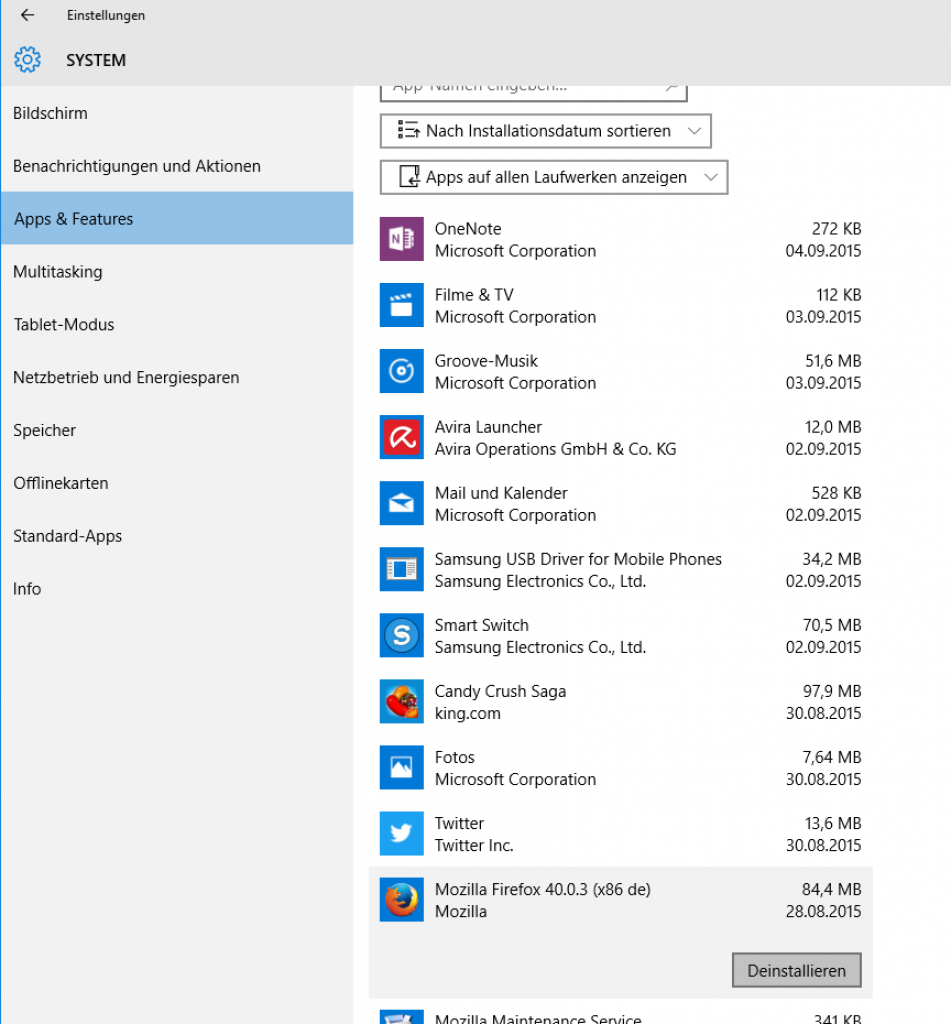Select the Groove-Musik app name

click(x=486, y=360)
